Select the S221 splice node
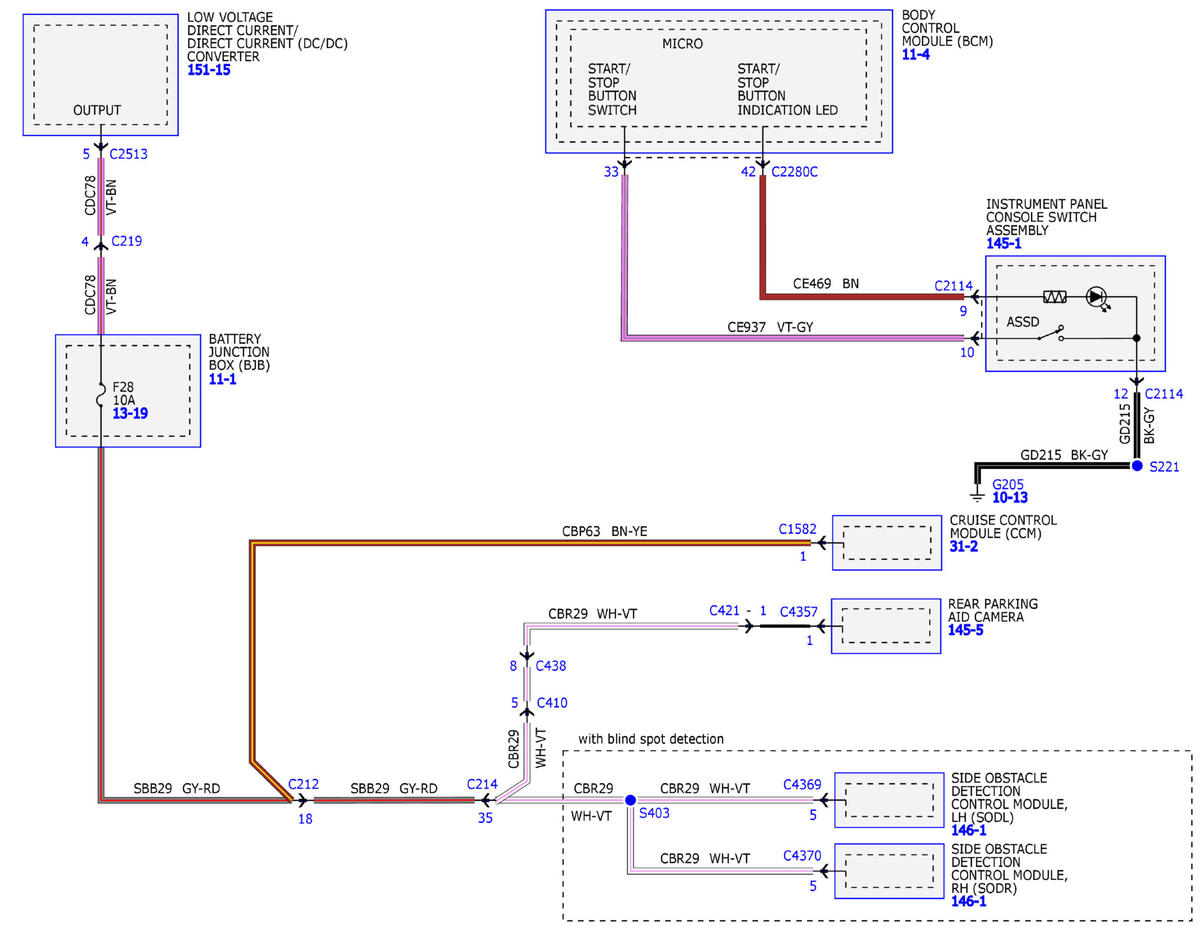Viewport: 1200px width, 927px height. [x=1136, y=466]
